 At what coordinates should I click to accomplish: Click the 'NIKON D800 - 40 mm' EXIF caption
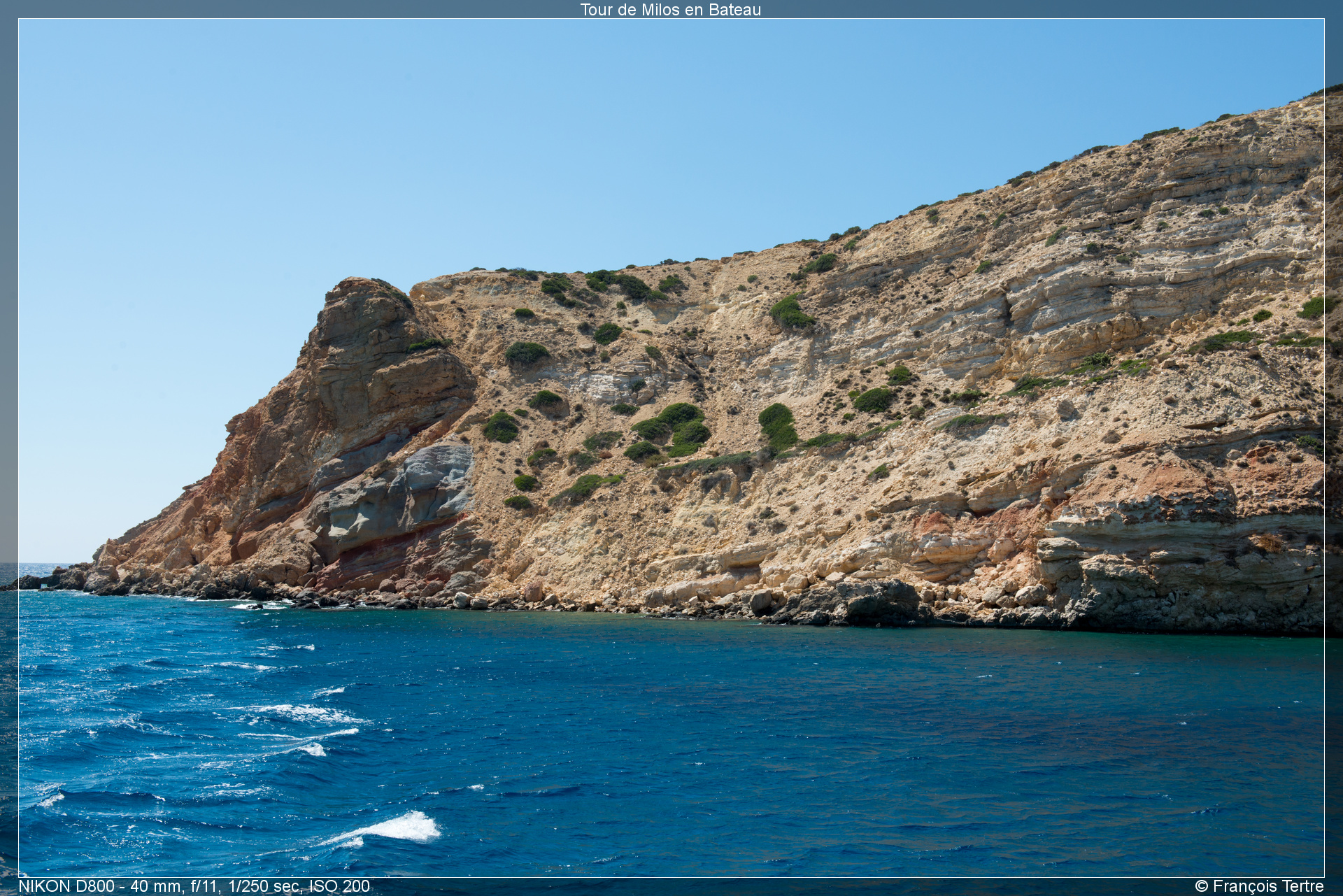click(194, 886)
